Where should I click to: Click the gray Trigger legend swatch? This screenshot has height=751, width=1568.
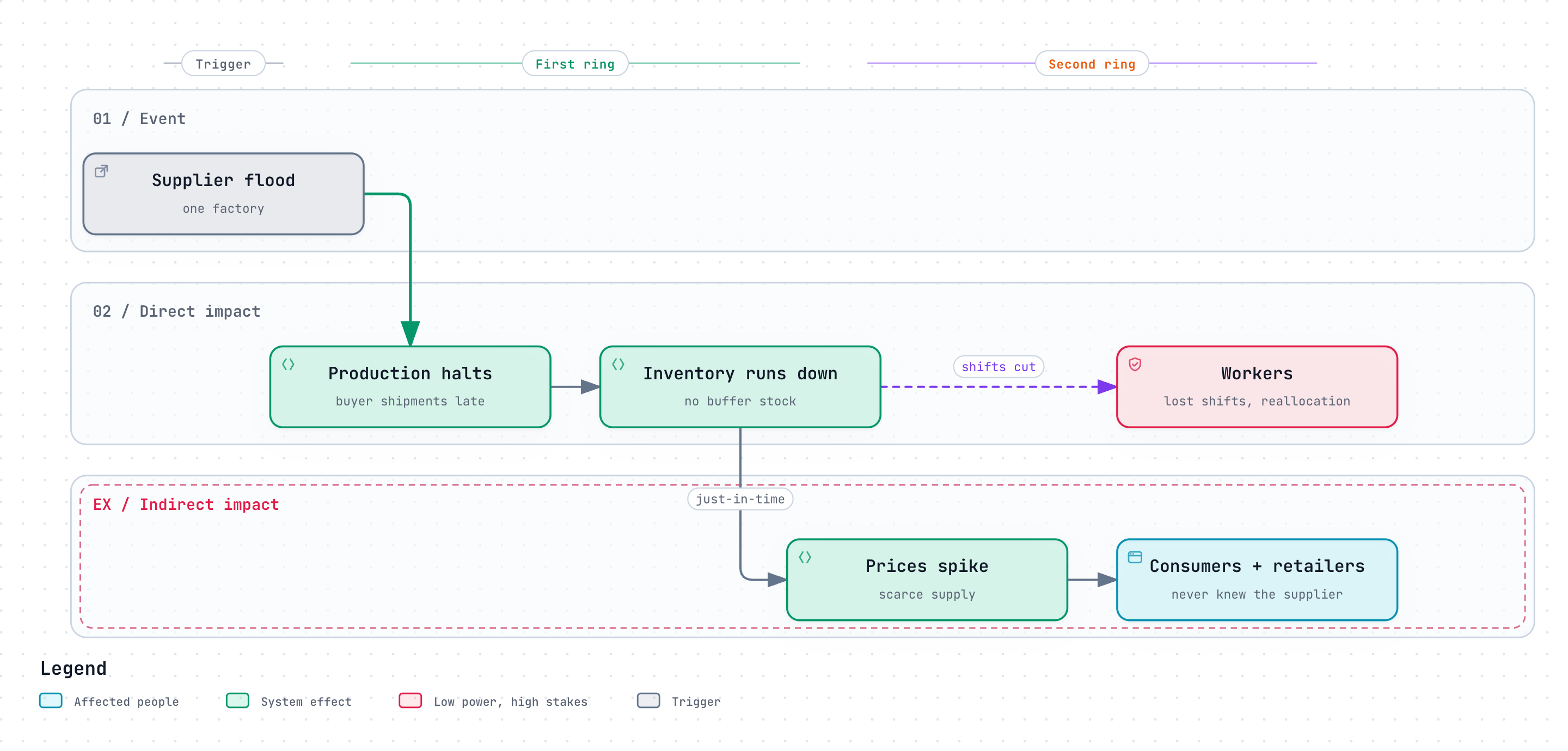pyautogui.click(x=648, y=700)
